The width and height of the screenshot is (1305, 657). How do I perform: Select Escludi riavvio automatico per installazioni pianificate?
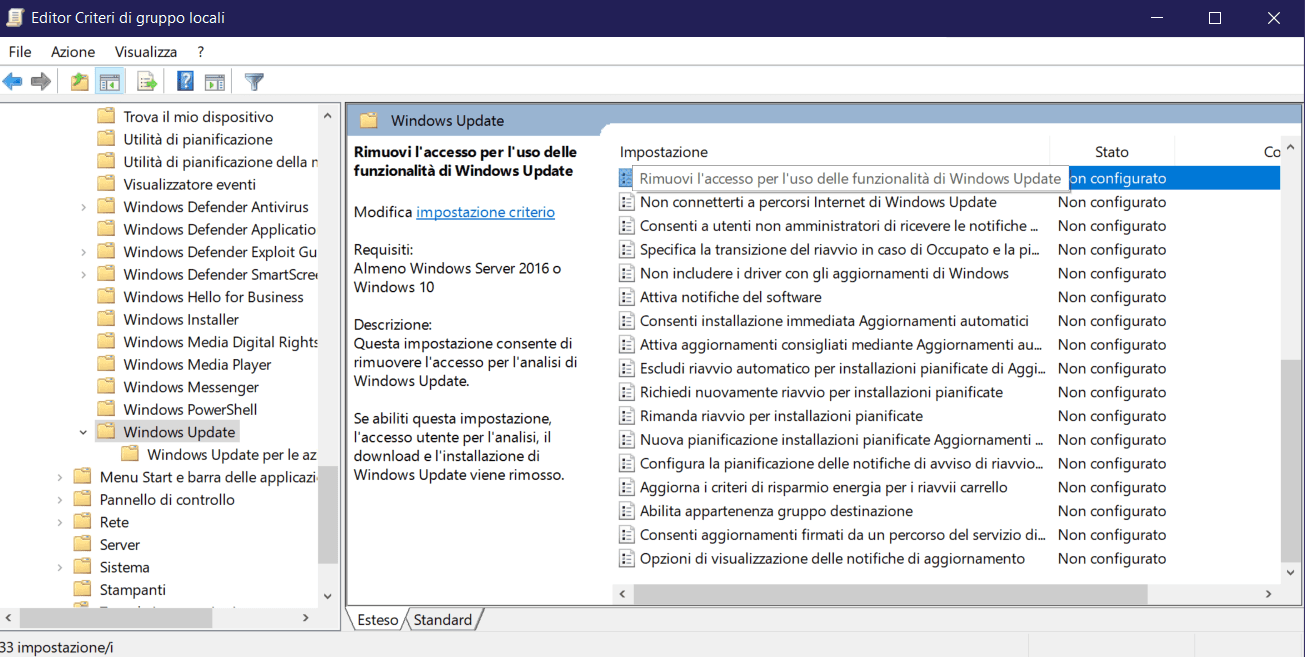click(843, 368)
